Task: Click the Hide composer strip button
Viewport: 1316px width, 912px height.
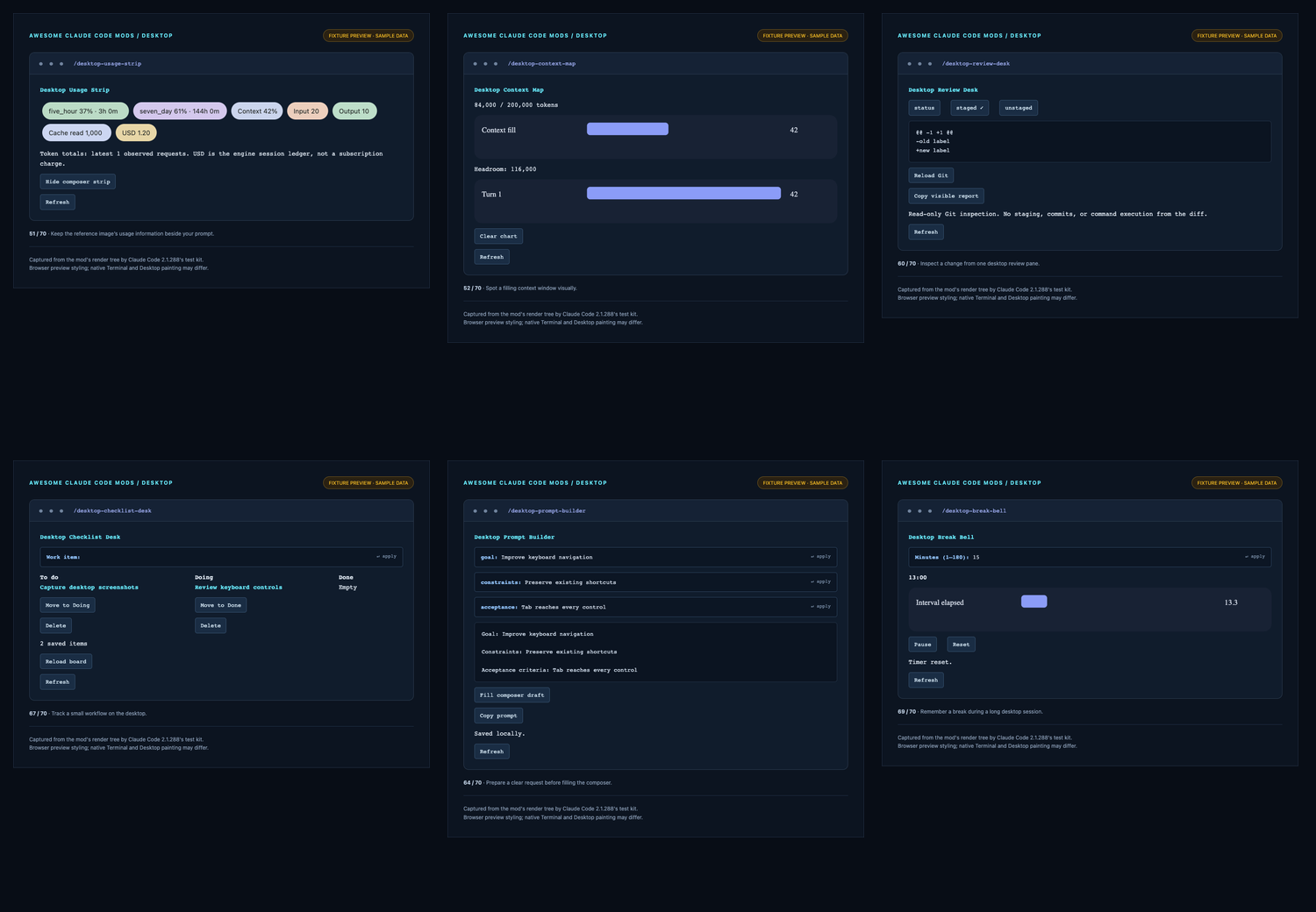Action: [x=78, y=182]
